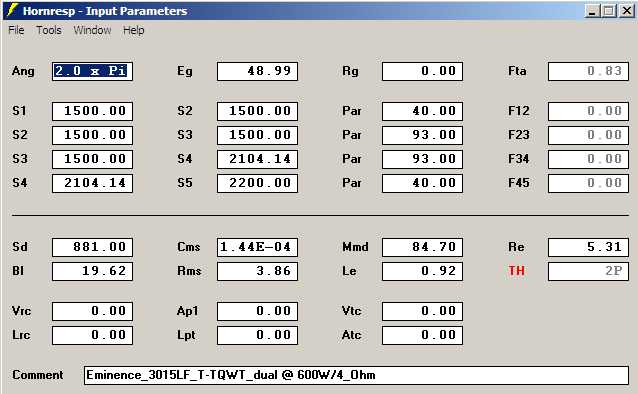Image resolution: width=638 pixels, height=394 pixels.
Task: Click the Mmd label
Action: (355, 247)
